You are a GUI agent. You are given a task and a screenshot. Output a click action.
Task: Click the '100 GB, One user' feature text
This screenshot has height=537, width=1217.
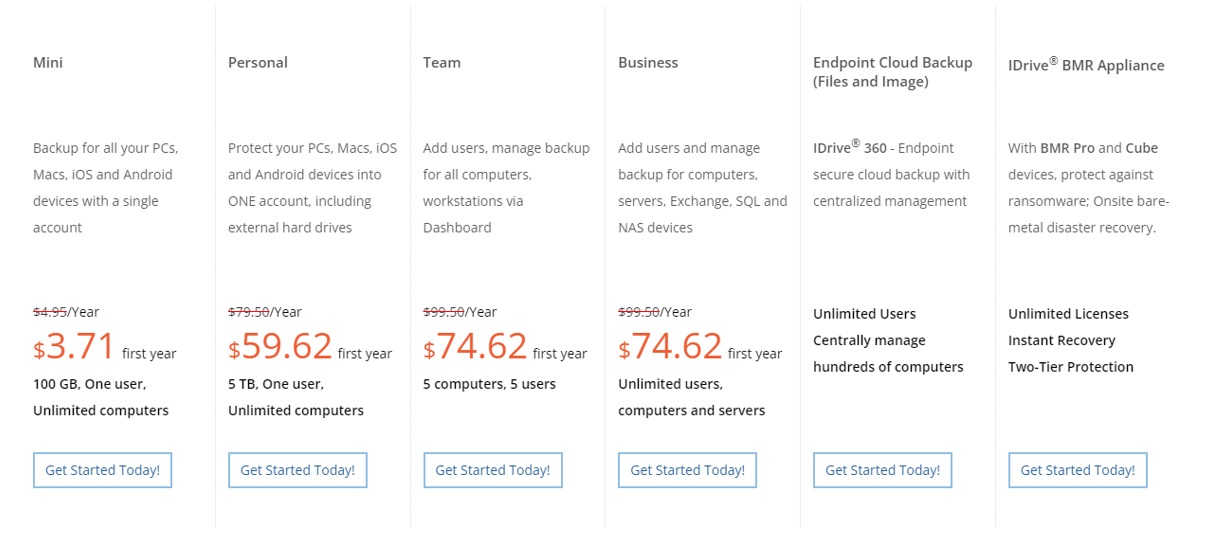90,384
